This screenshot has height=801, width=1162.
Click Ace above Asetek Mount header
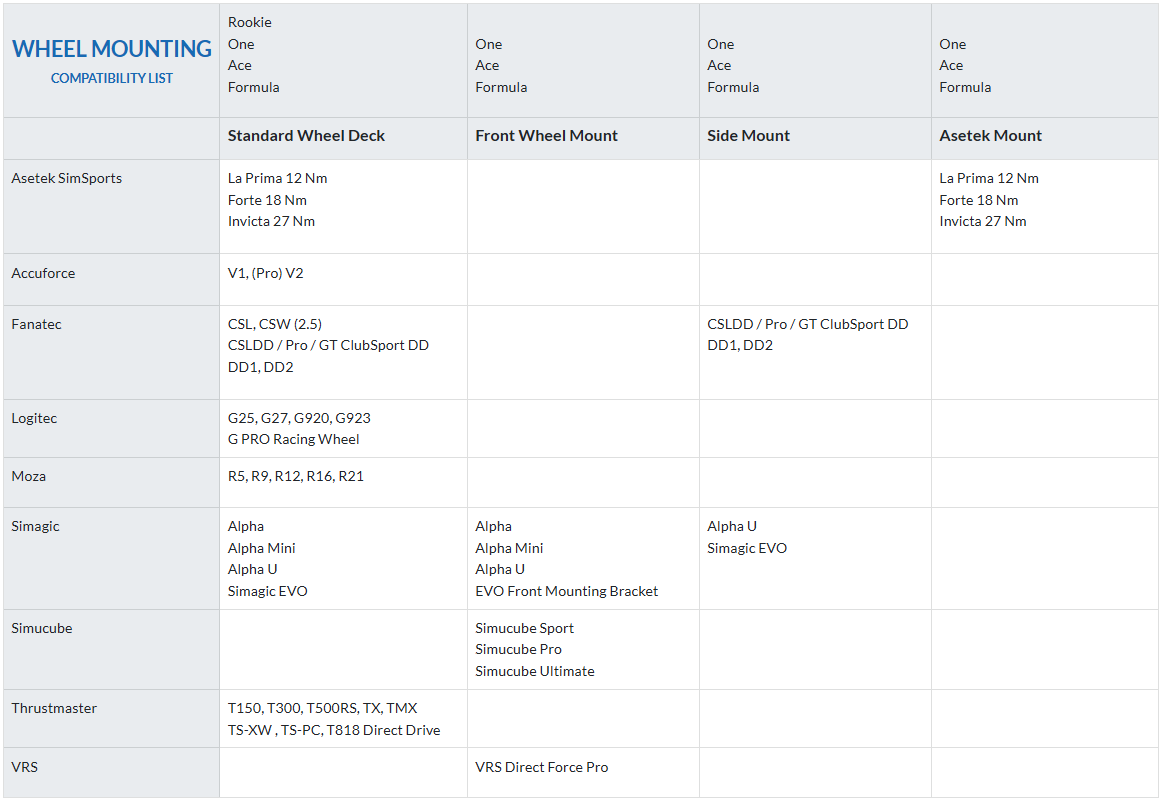pyautogui.click(x=951, y=65)
